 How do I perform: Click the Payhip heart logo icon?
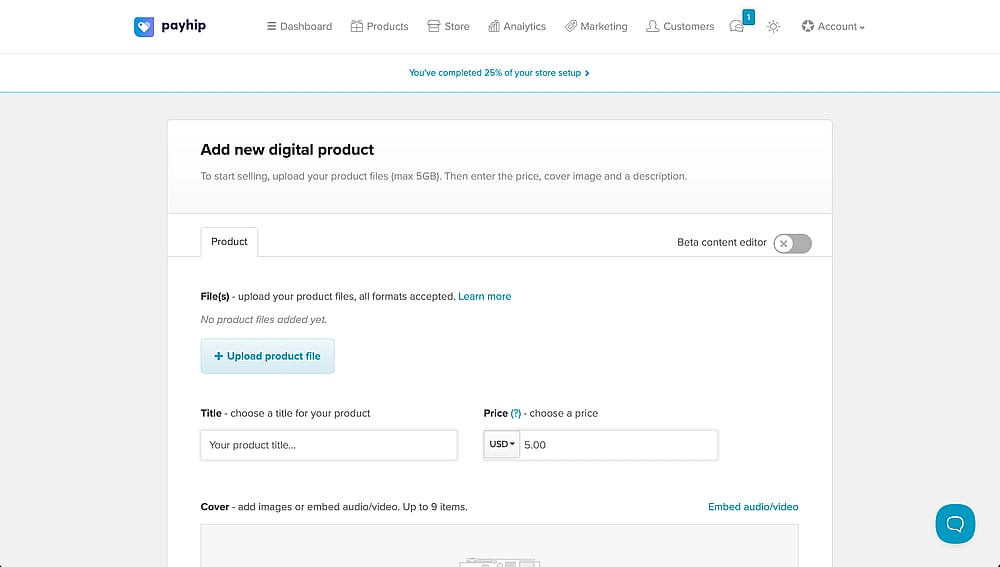pos(144,26)
